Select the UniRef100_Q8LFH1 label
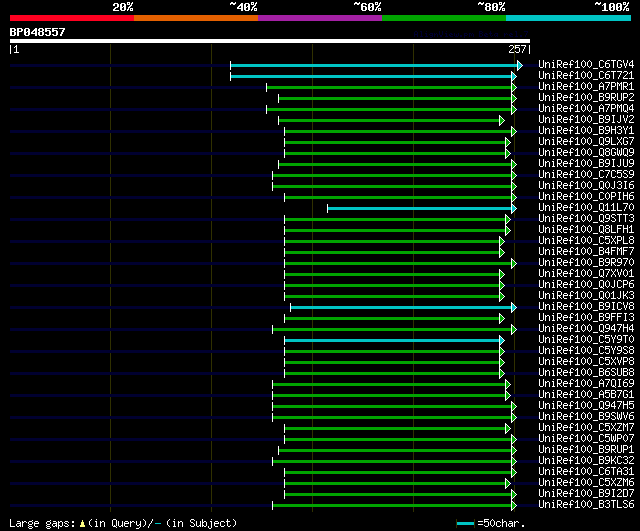This screenshot has width=640, height=531. (x=586, y=230)
